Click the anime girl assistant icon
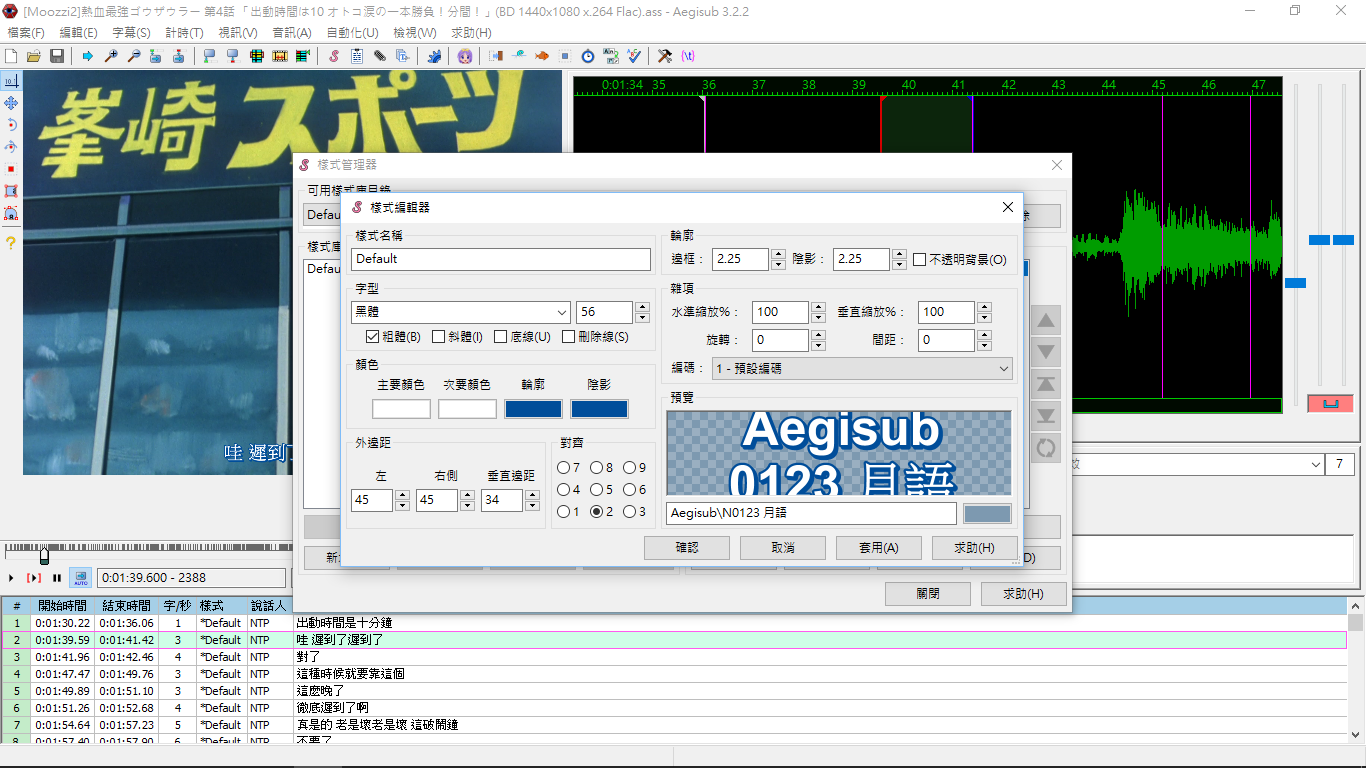 click(x=465, y=56)
